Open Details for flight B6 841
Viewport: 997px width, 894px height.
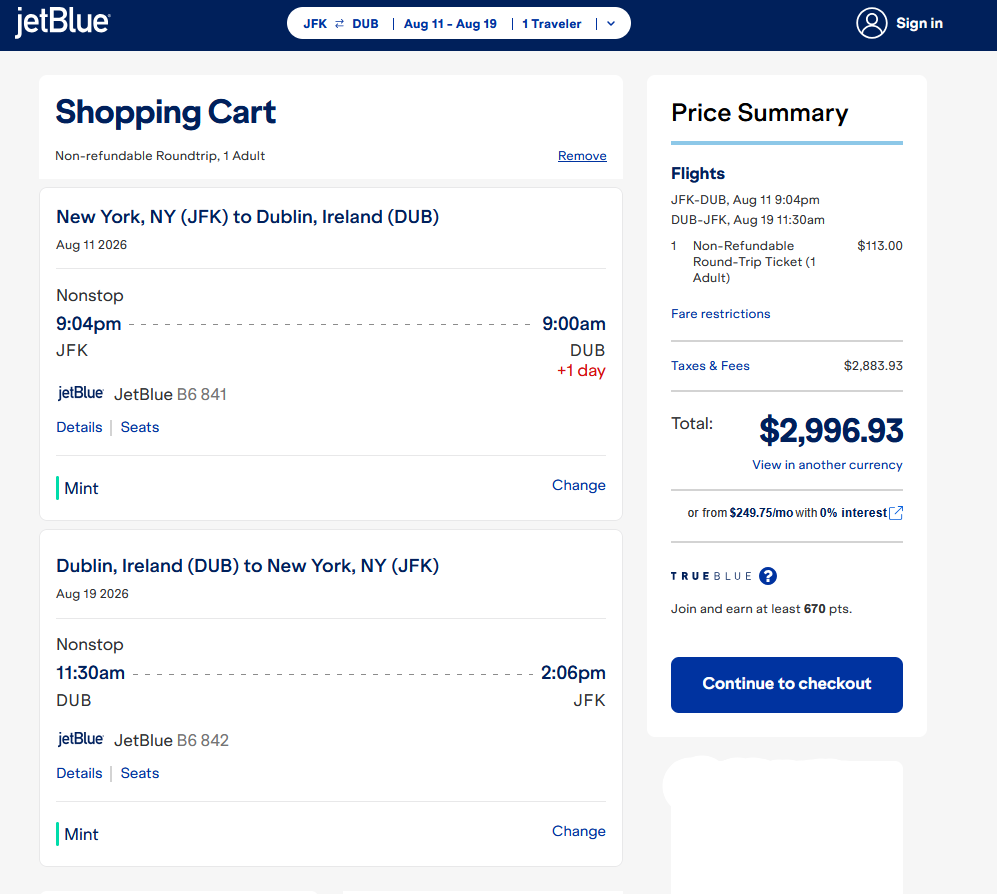point(79,427)
